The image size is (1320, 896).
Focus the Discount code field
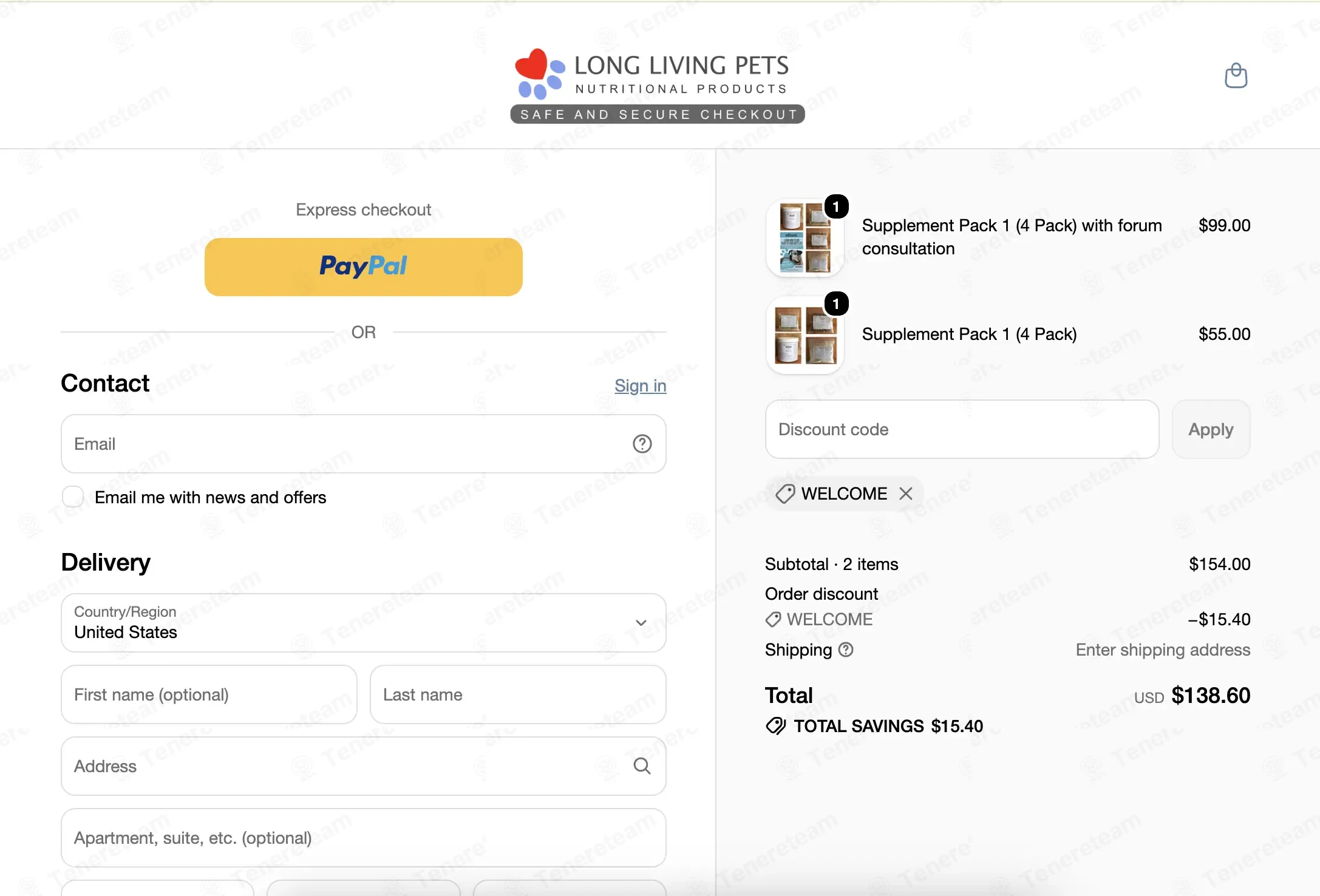(x=962, y=429)
